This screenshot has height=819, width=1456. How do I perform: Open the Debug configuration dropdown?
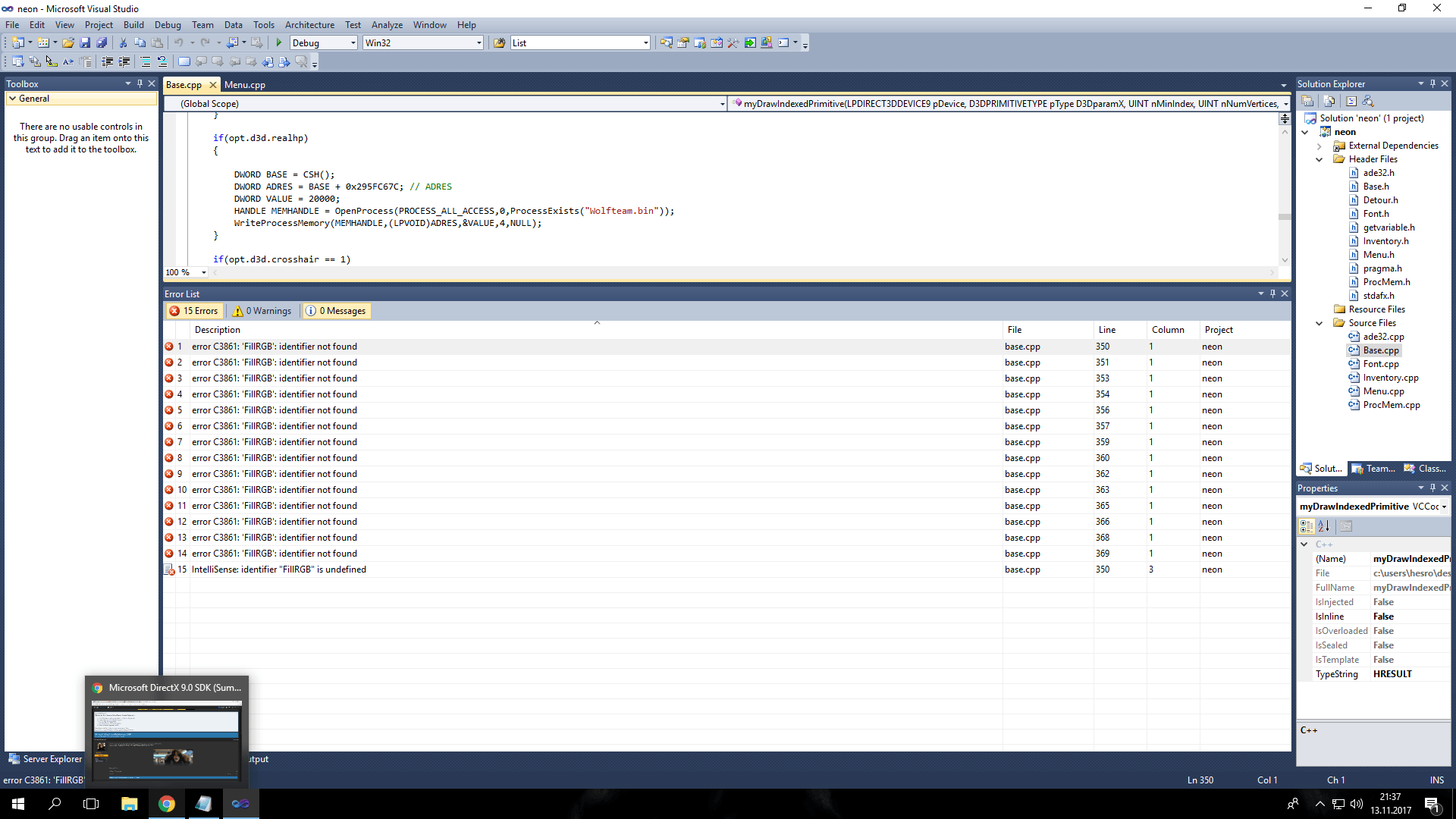pos(353,43)
